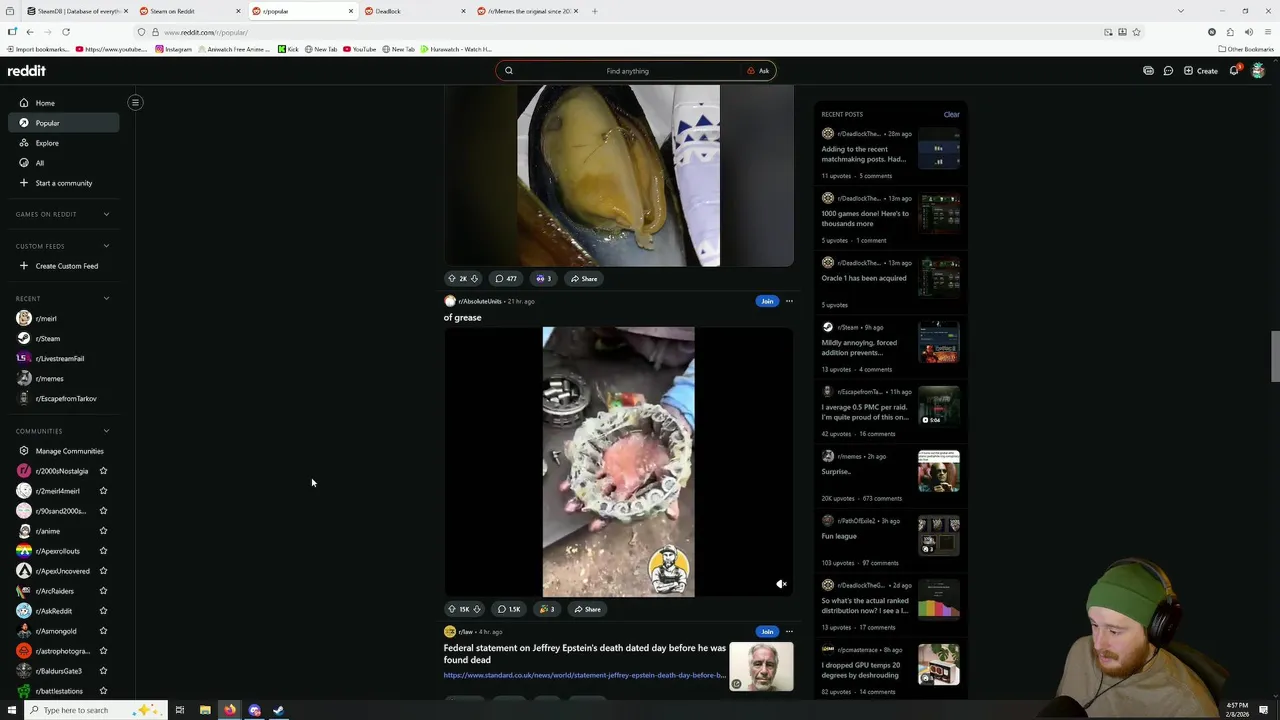1280x720 pixels.
Task: Select Popular in the sidebar
Action: point(63,123)
